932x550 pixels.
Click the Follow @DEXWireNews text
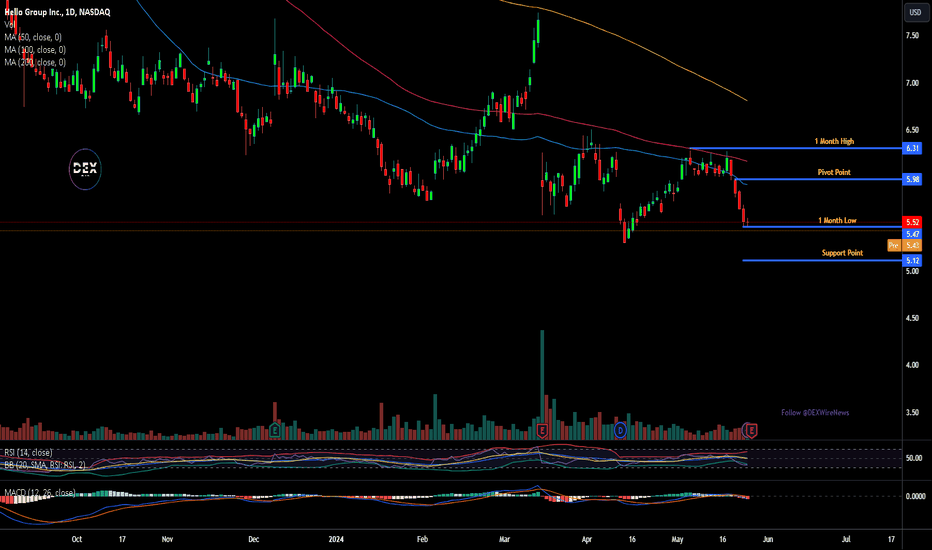(x=815, y=413)
